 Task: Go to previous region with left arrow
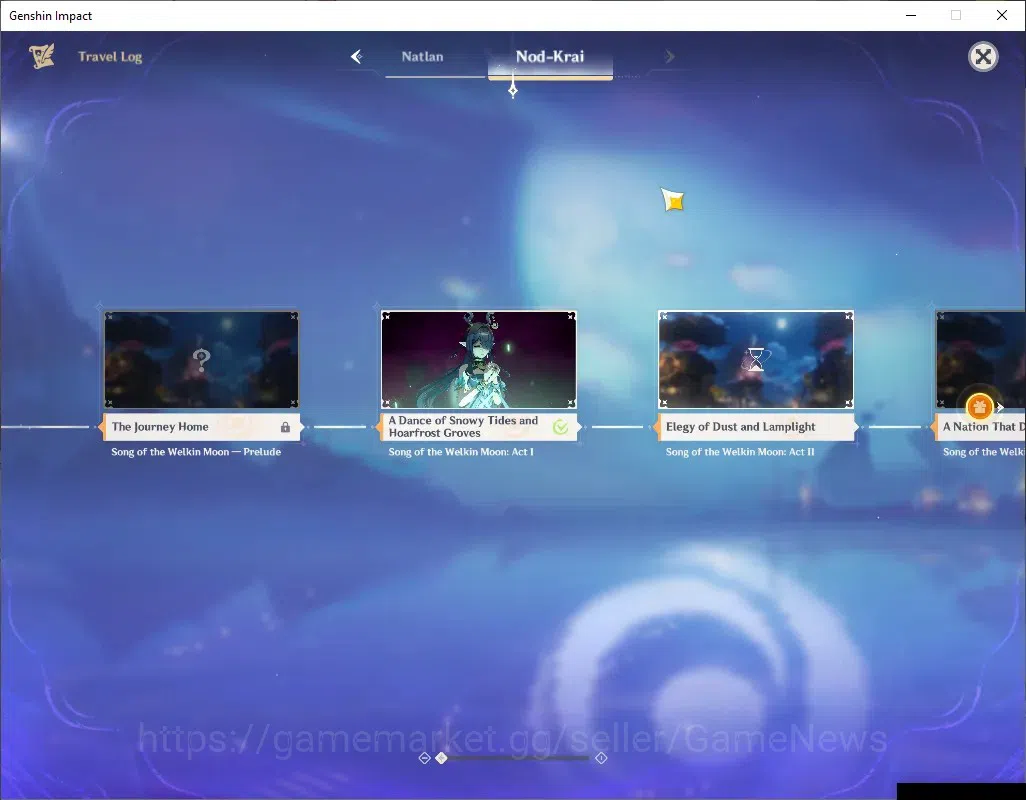pyautogui.click(x=357, y=56)
